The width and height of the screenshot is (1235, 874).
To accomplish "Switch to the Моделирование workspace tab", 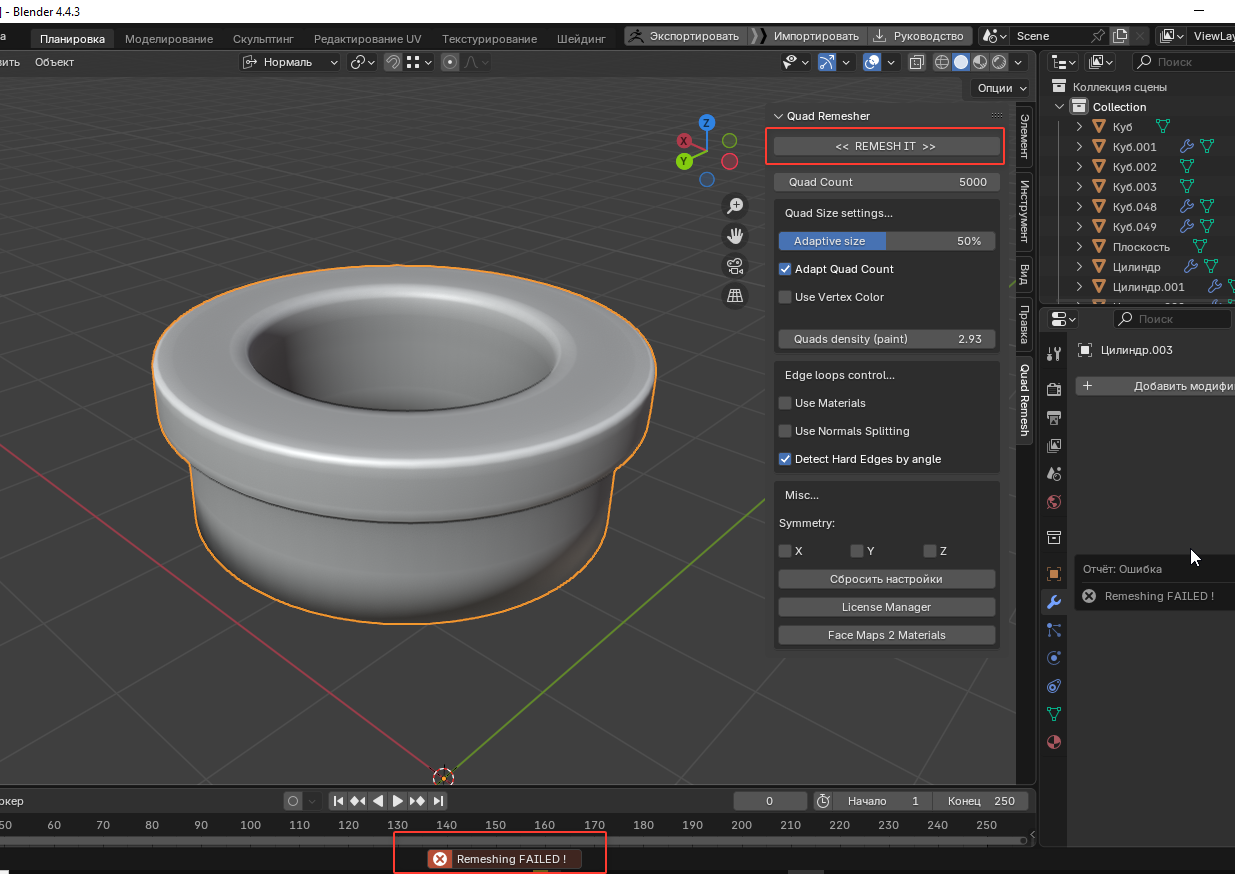I will (168, 39).
